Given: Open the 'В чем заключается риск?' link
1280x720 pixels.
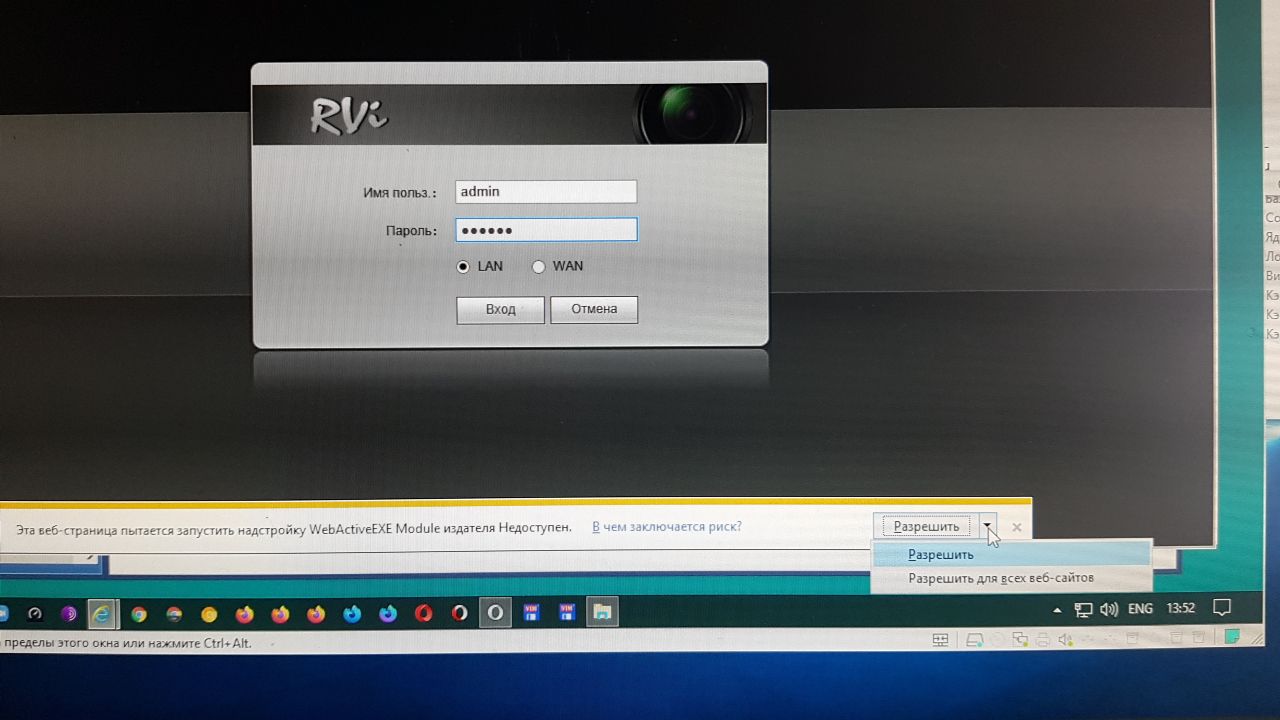Looking at the screenshot, I should pyautogui.click(x=667, y=527).
